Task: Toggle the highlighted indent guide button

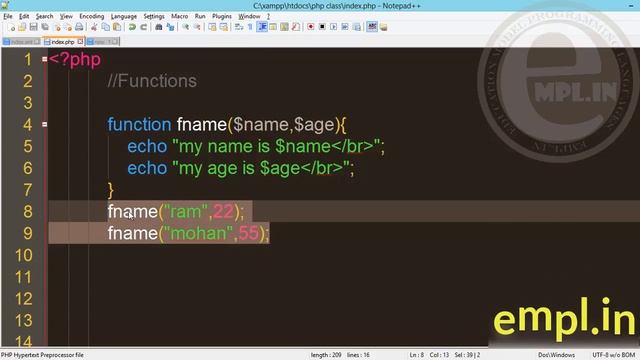Action: point(262,27)
